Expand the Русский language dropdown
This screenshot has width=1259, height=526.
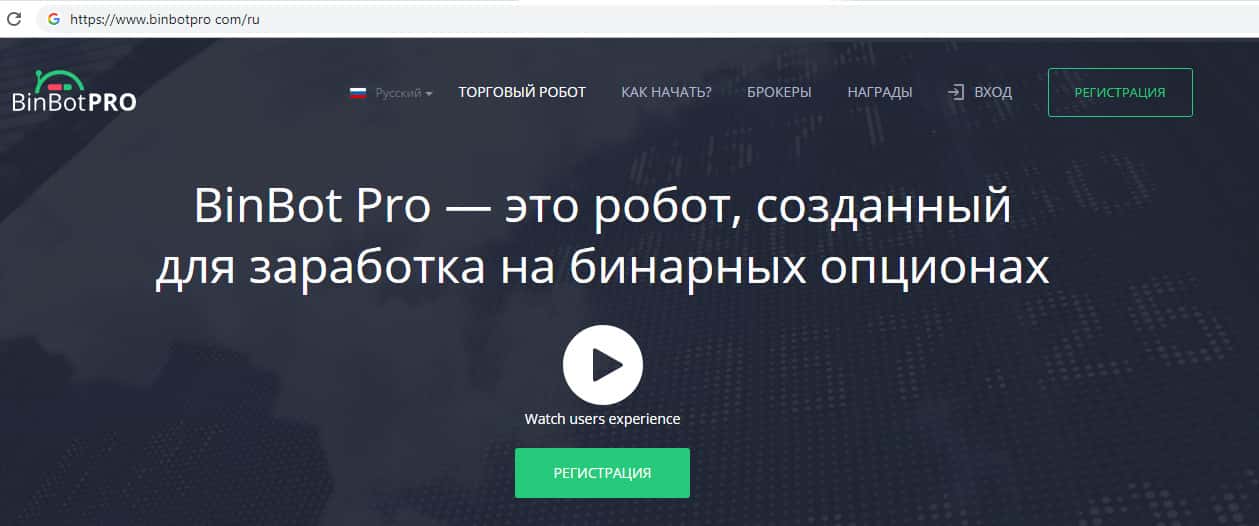[x=404, y=93]
